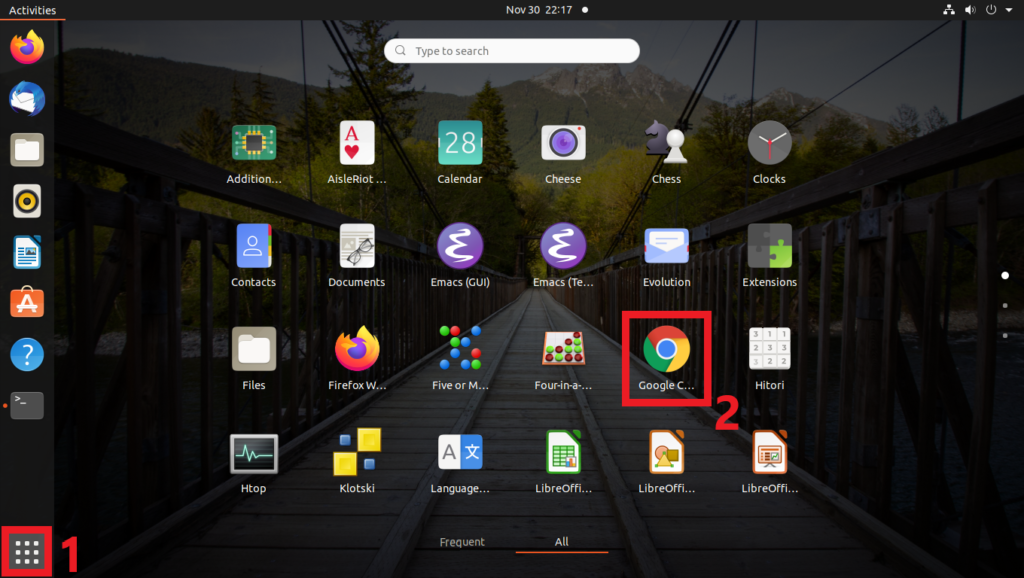Screen dimensions: 1024x578
Task: Open the Cheese webcam app
Action: (x=563, y=144)
